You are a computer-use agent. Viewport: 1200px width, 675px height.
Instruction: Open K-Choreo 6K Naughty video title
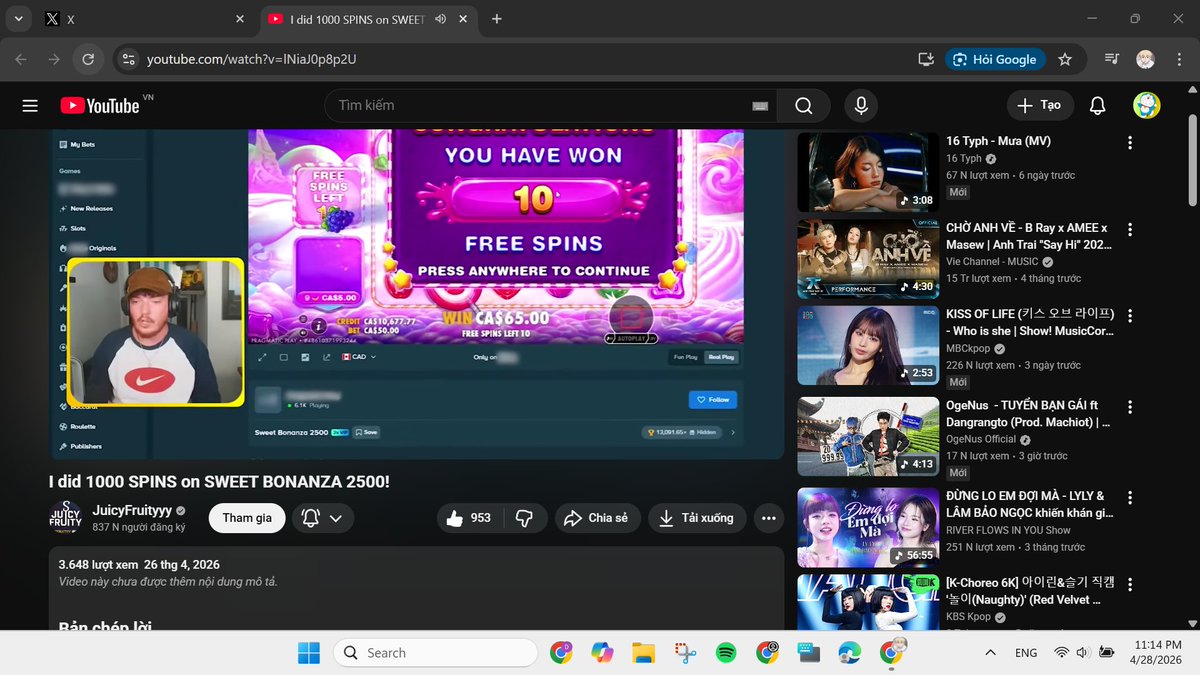pos(1029,591)
